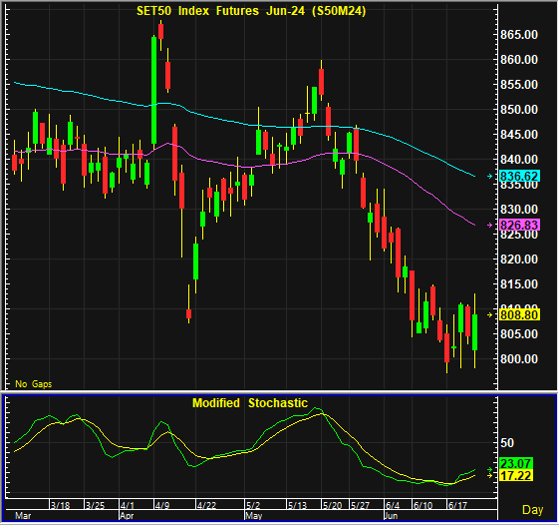Click the SET50 Index Futures Jun-24 title
Viewport: 559px width, 525px height.
[251, 11]
